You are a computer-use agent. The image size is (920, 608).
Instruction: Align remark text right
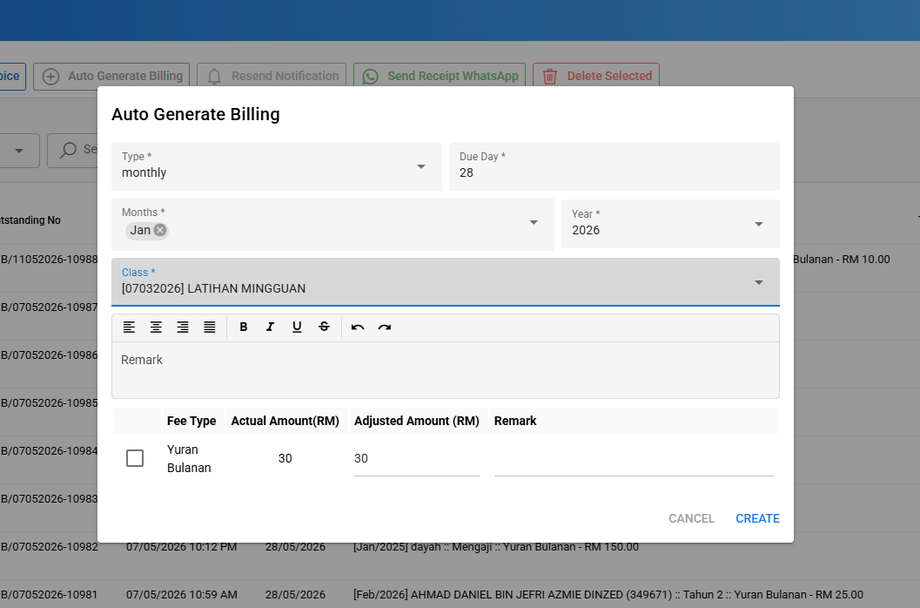183,327
